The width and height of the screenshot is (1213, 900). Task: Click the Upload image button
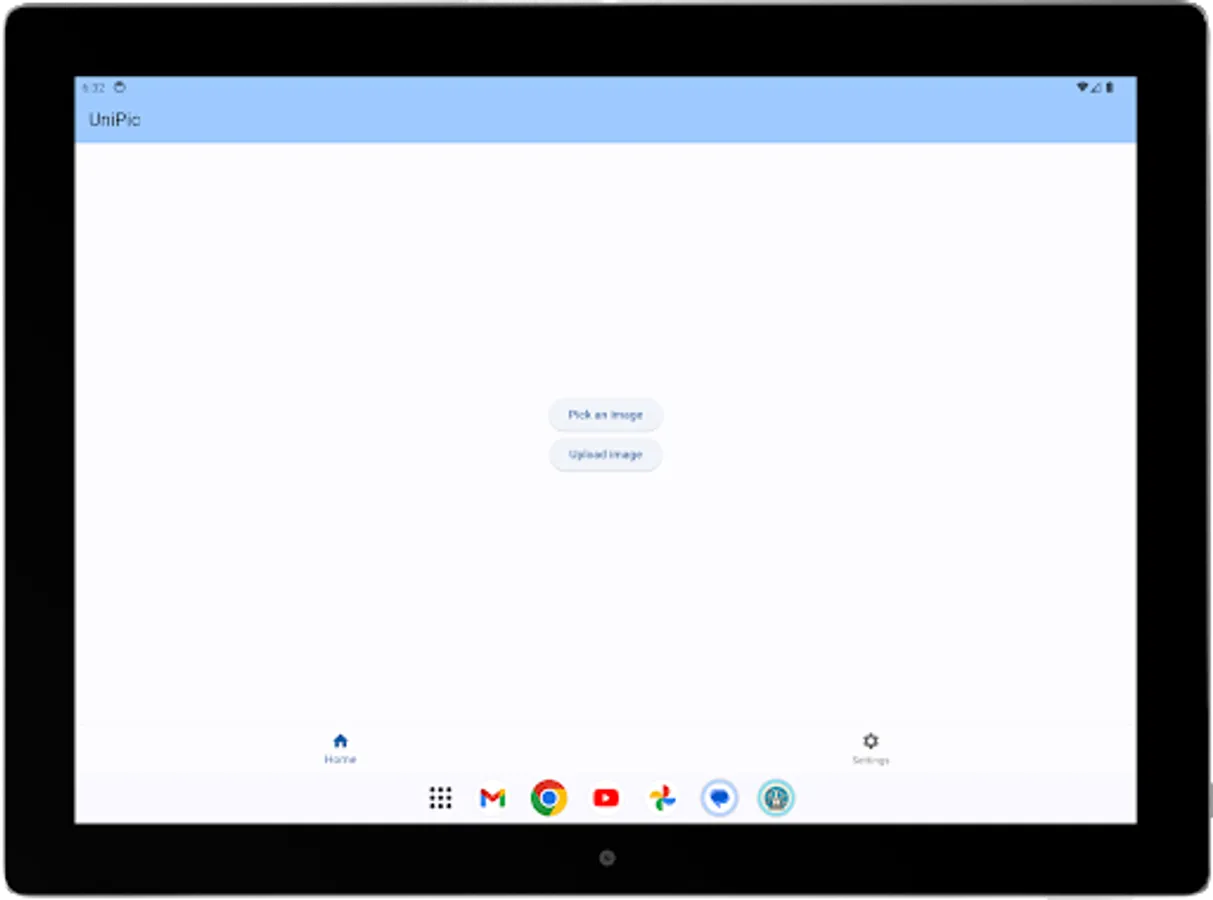tap(605, 454)
